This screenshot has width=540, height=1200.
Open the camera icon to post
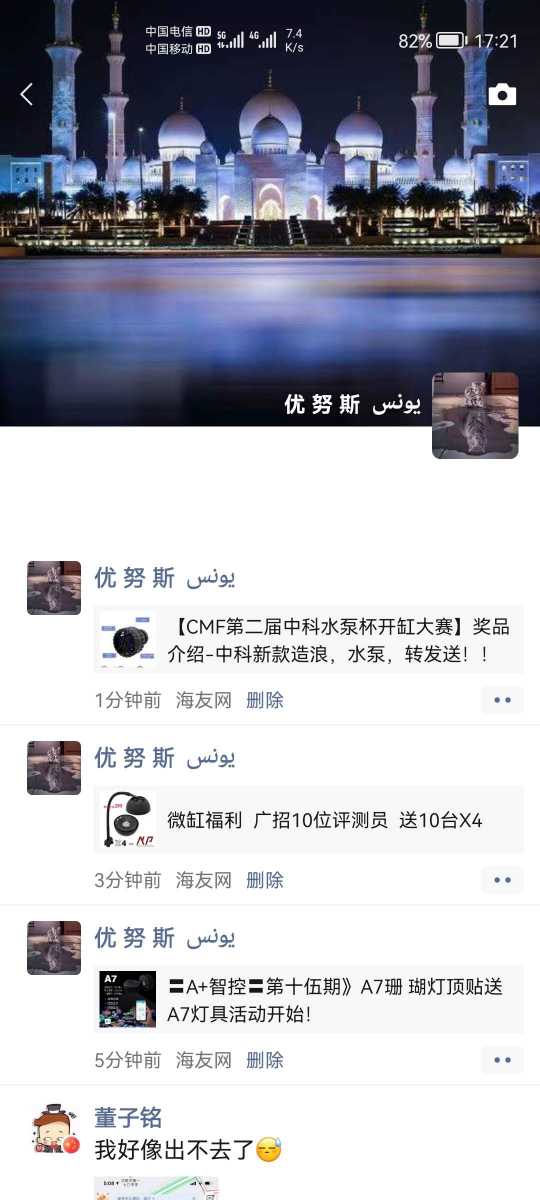click(502, 95)
